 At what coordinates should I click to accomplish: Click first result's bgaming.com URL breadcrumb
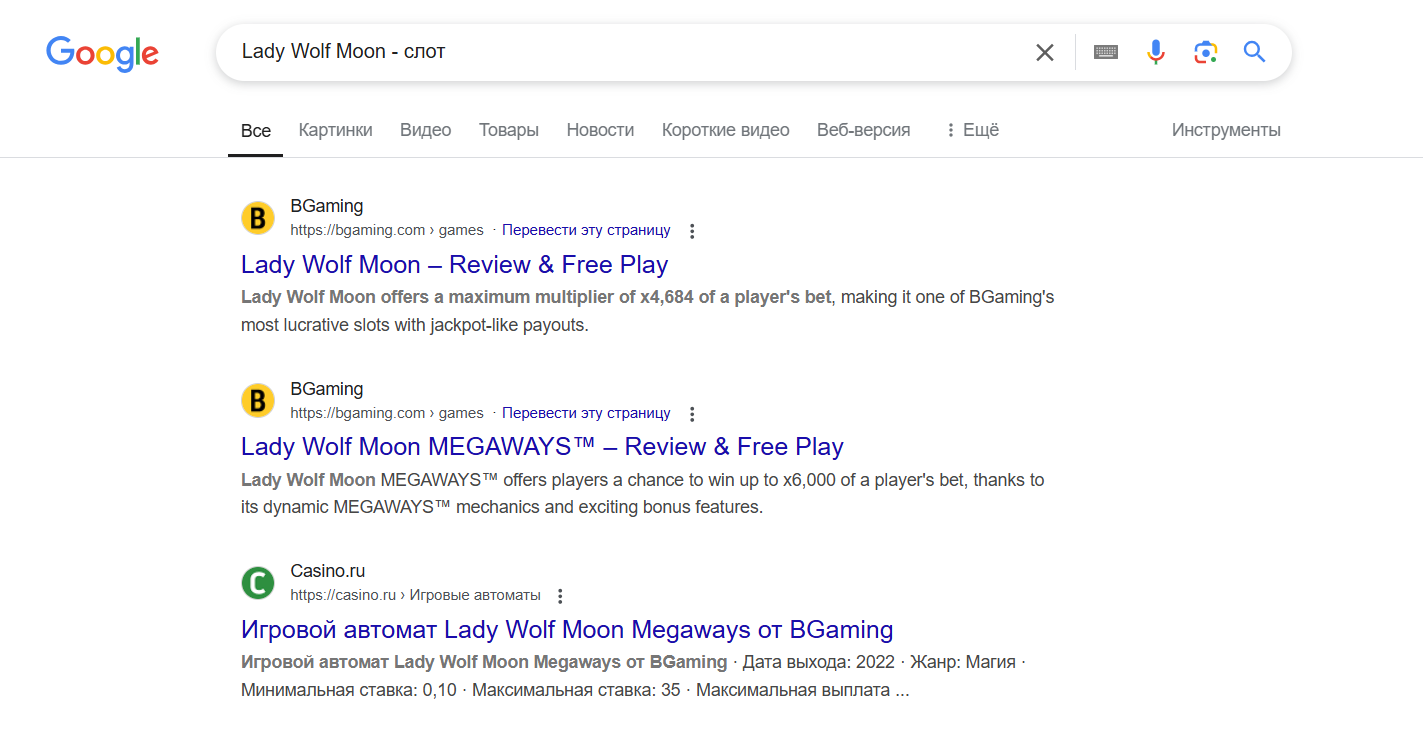387,230
